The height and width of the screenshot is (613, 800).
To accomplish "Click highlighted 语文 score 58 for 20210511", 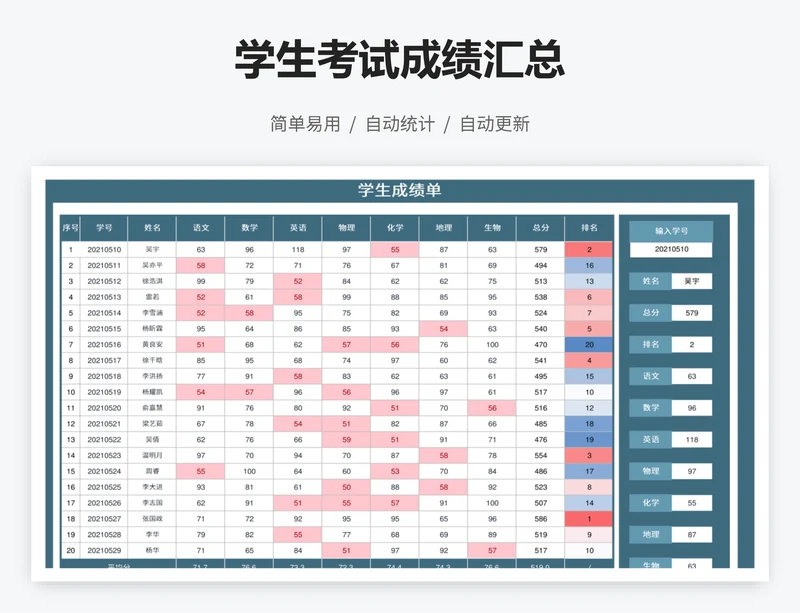I will click(x=201, y=265).
